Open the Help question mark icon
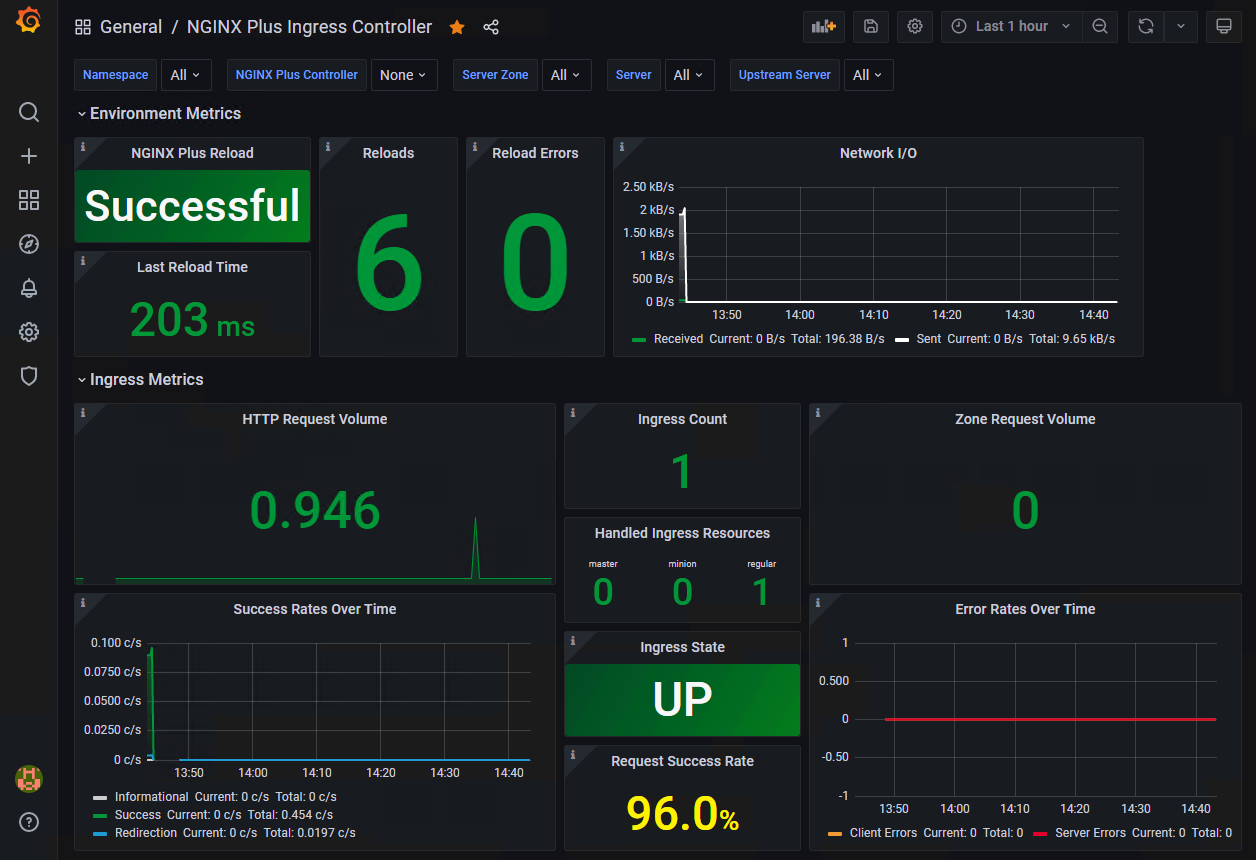The height and width of the screenshot is (860, 1256). tap(29, 823)
